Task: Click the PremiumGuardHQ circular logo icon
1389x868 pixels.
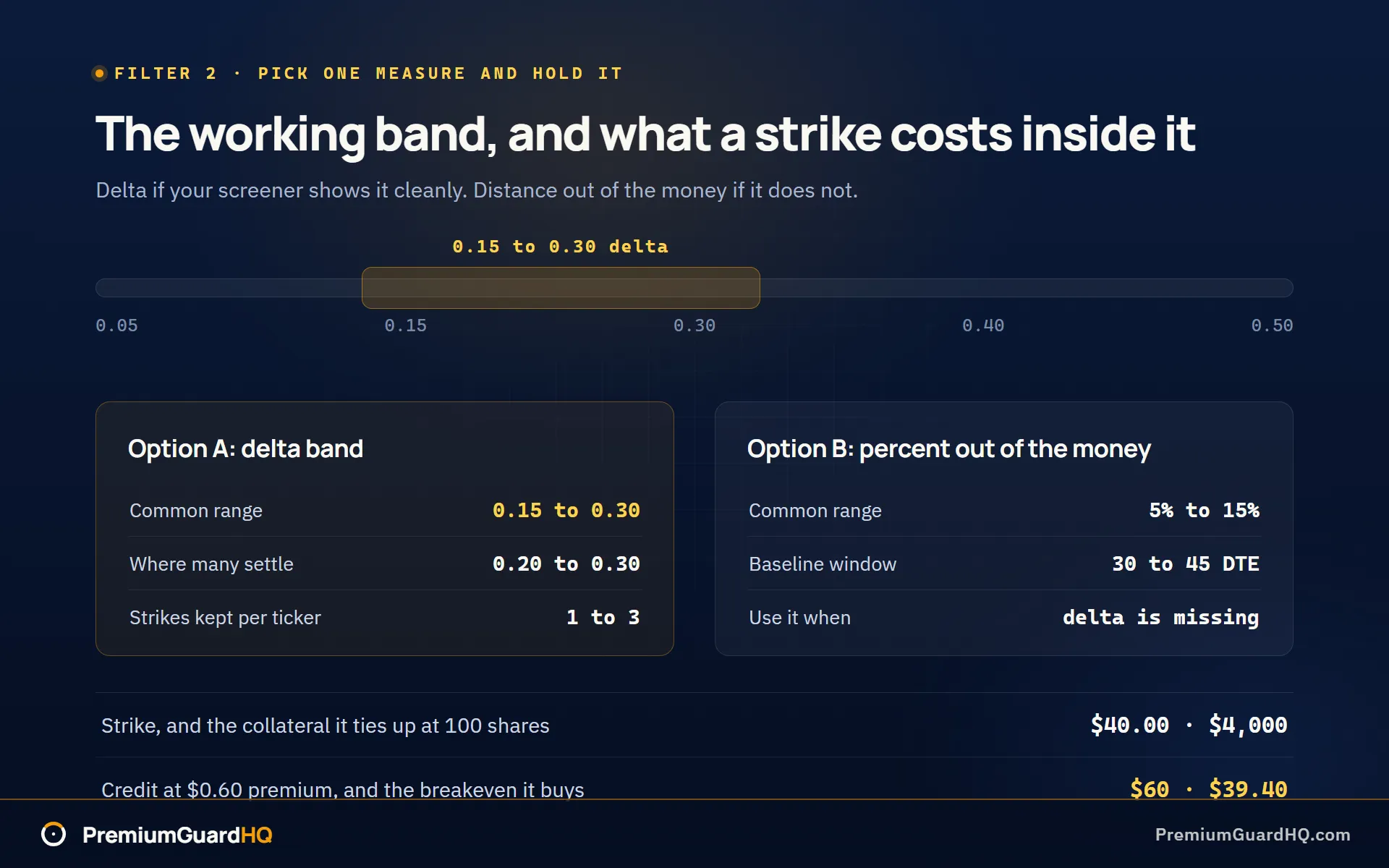Action: click(54, 834)
